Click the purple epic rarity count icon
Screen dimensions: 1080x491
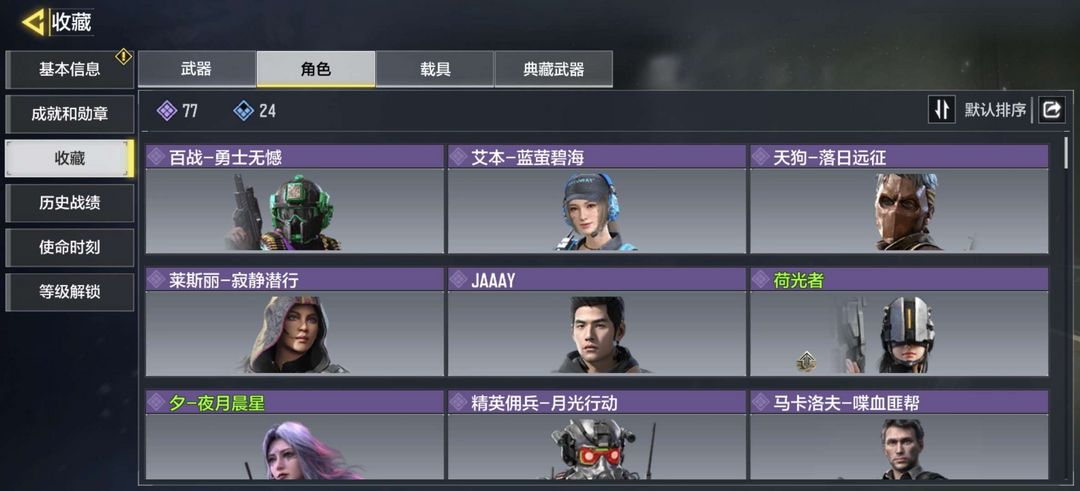pos(167,110)
